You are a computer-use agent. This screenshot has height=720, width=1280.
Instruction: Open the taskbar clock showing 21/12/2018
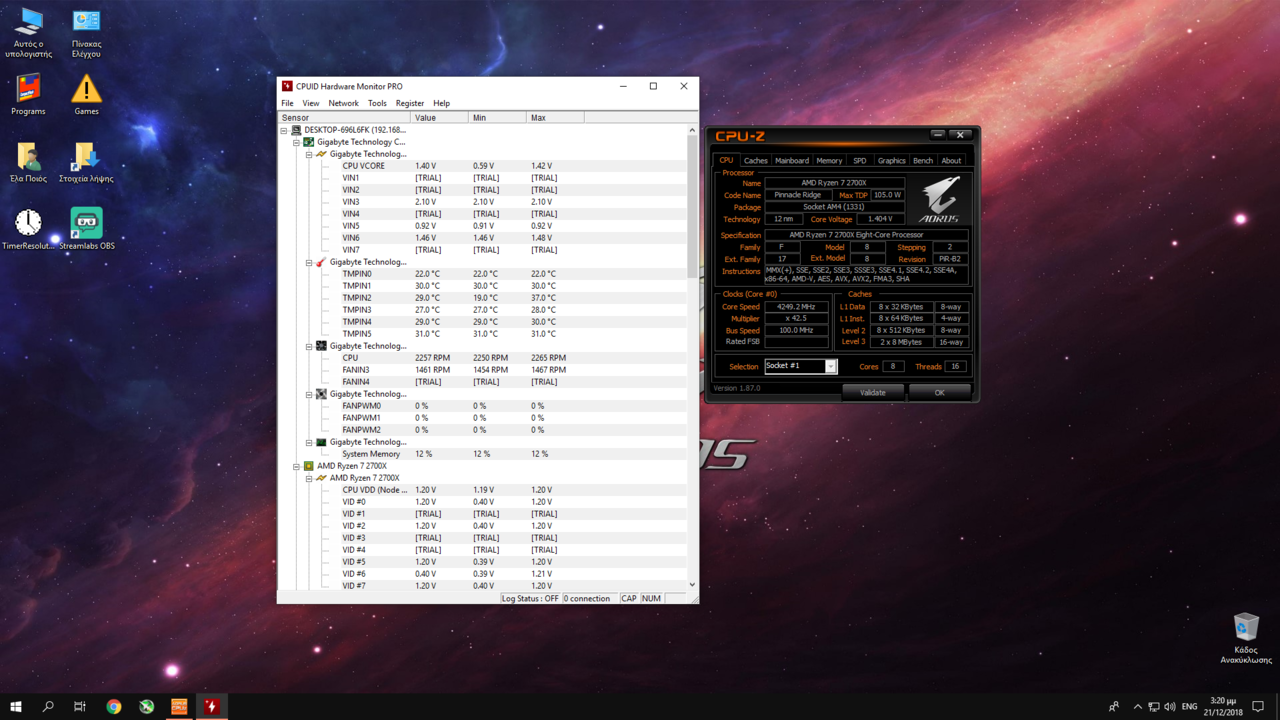click(1223, 706)
